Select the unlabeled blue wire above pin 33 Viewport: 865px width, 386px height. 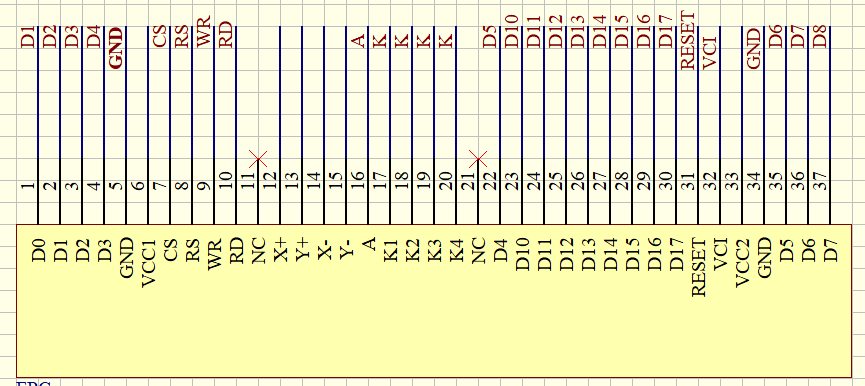(x=742, y=92)
